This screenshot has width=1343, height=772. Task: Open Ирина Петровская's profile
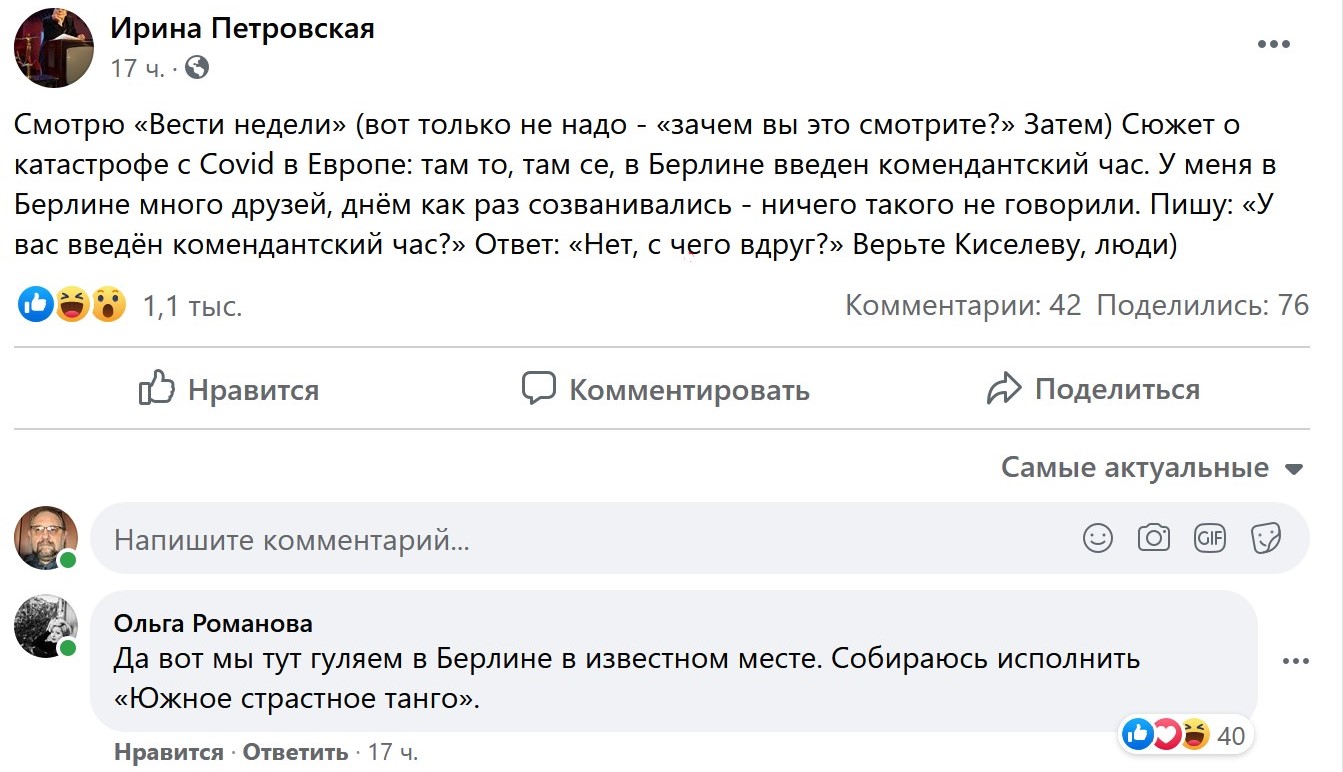click(244, 28)
